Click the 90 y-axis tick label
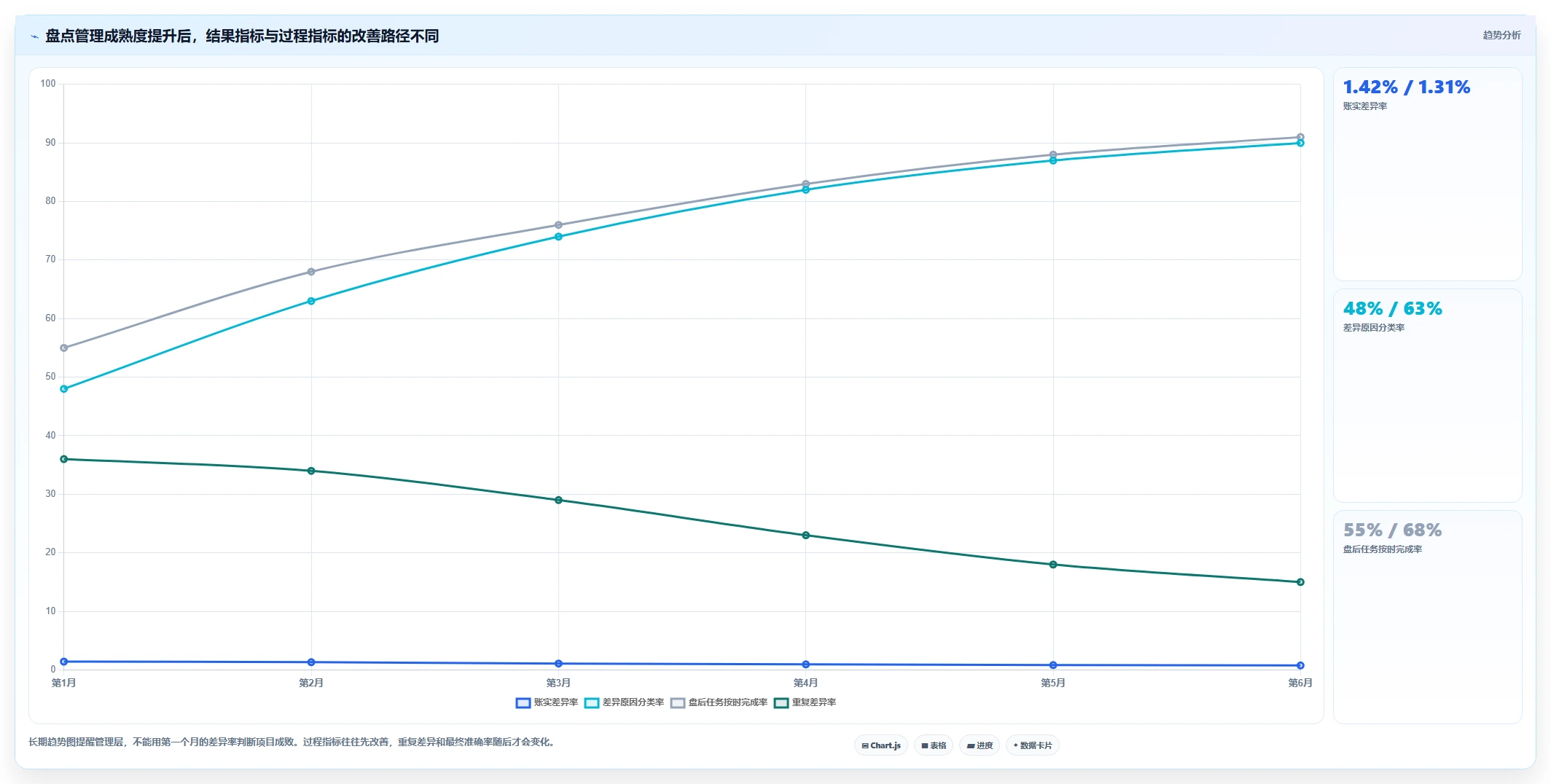Screen dimensions: 1551x784 tap(50, 143)
